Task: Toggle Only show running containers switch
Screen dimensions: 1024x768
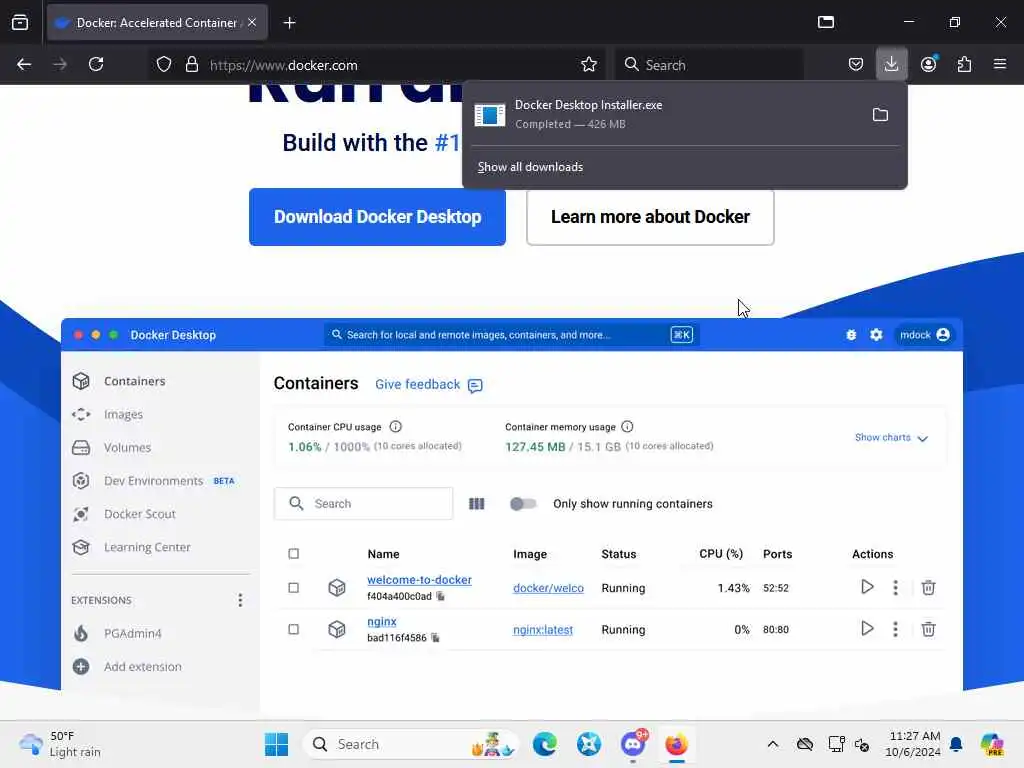Action: tap(523, 504)
